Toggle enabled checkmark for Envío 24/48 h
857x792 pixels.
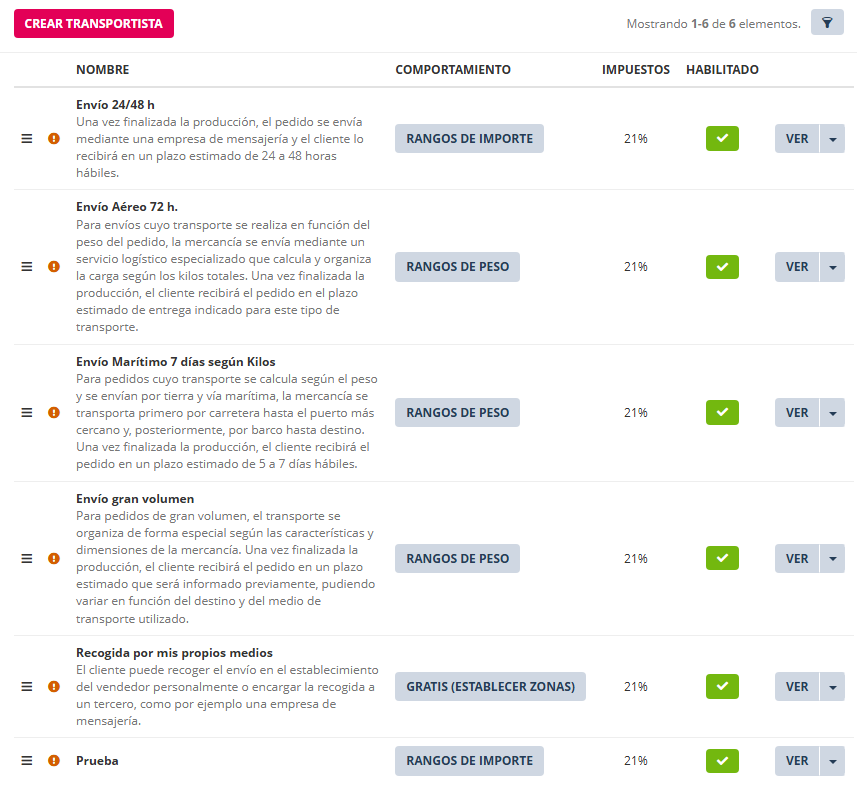[x=722, y=139]
